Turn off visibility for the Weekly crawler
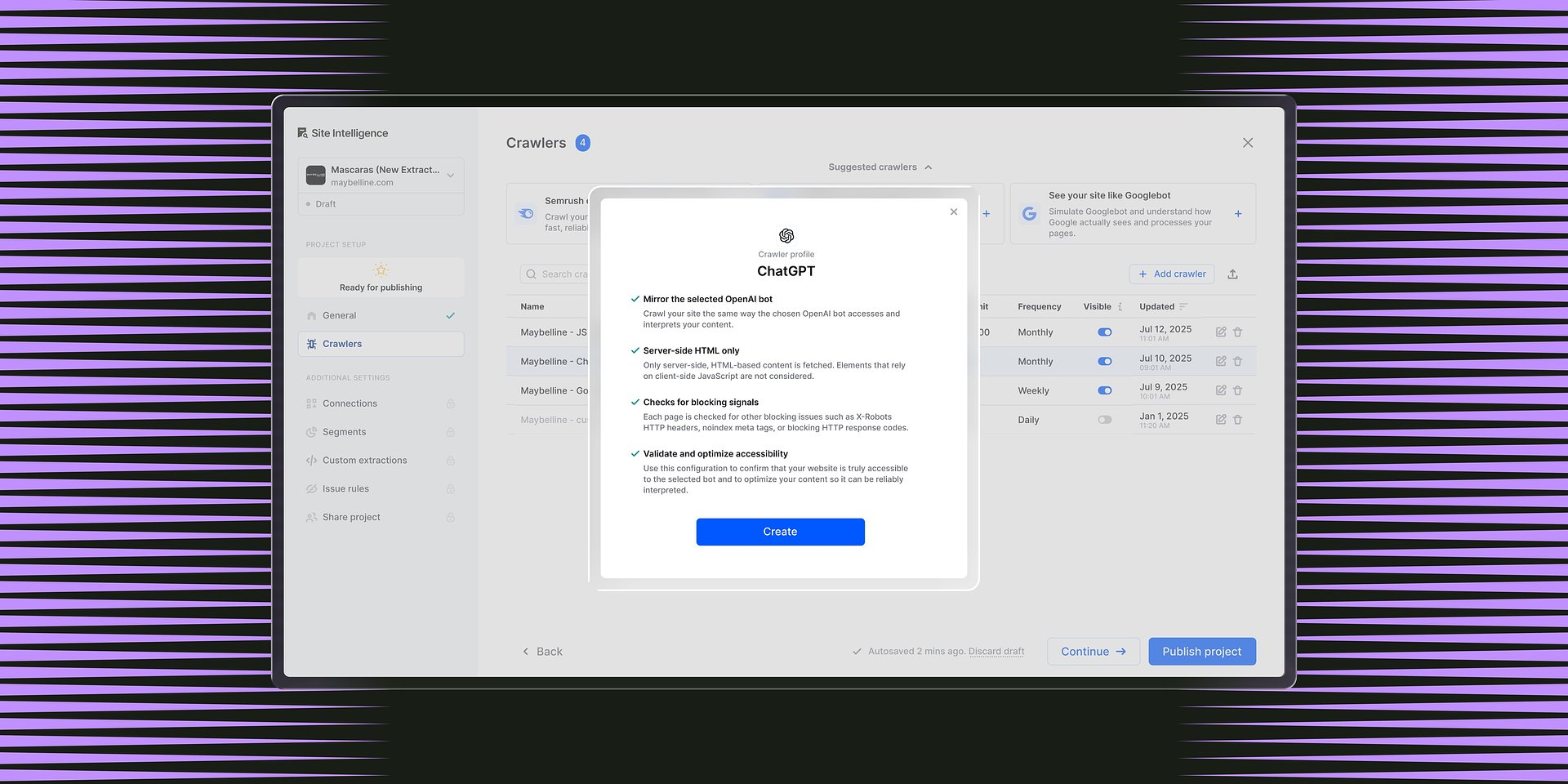The image size is (1568, 784). pyautogui.click(x=1105, y=390)
